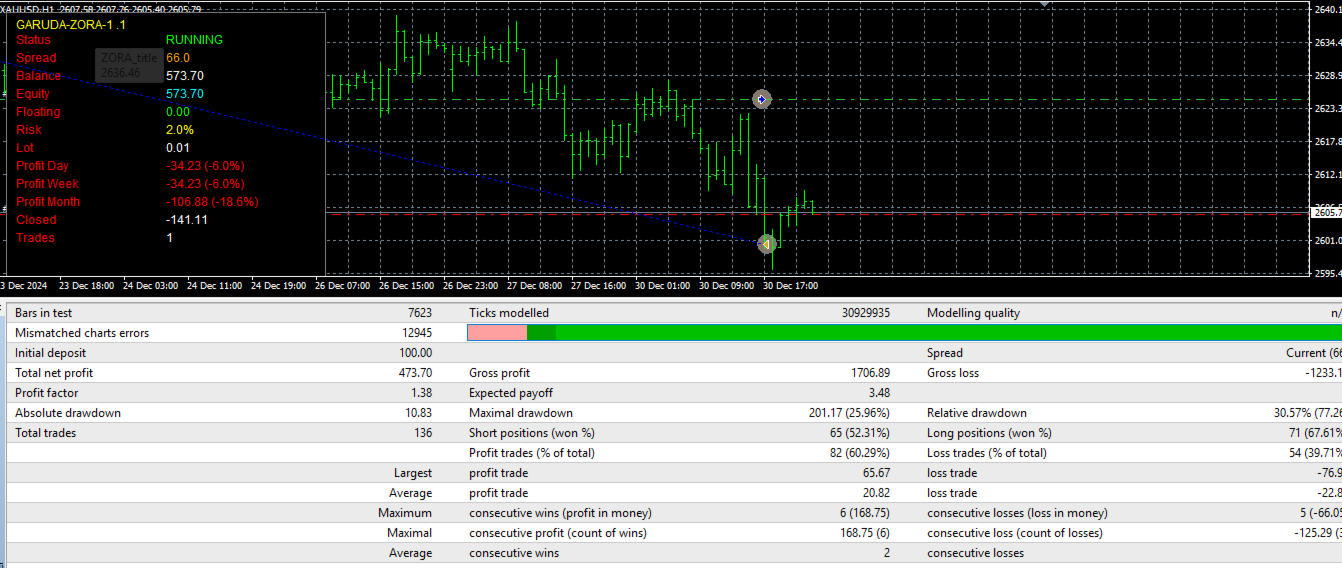Click the Equity row value 573.70

click(x=185, y=94)
